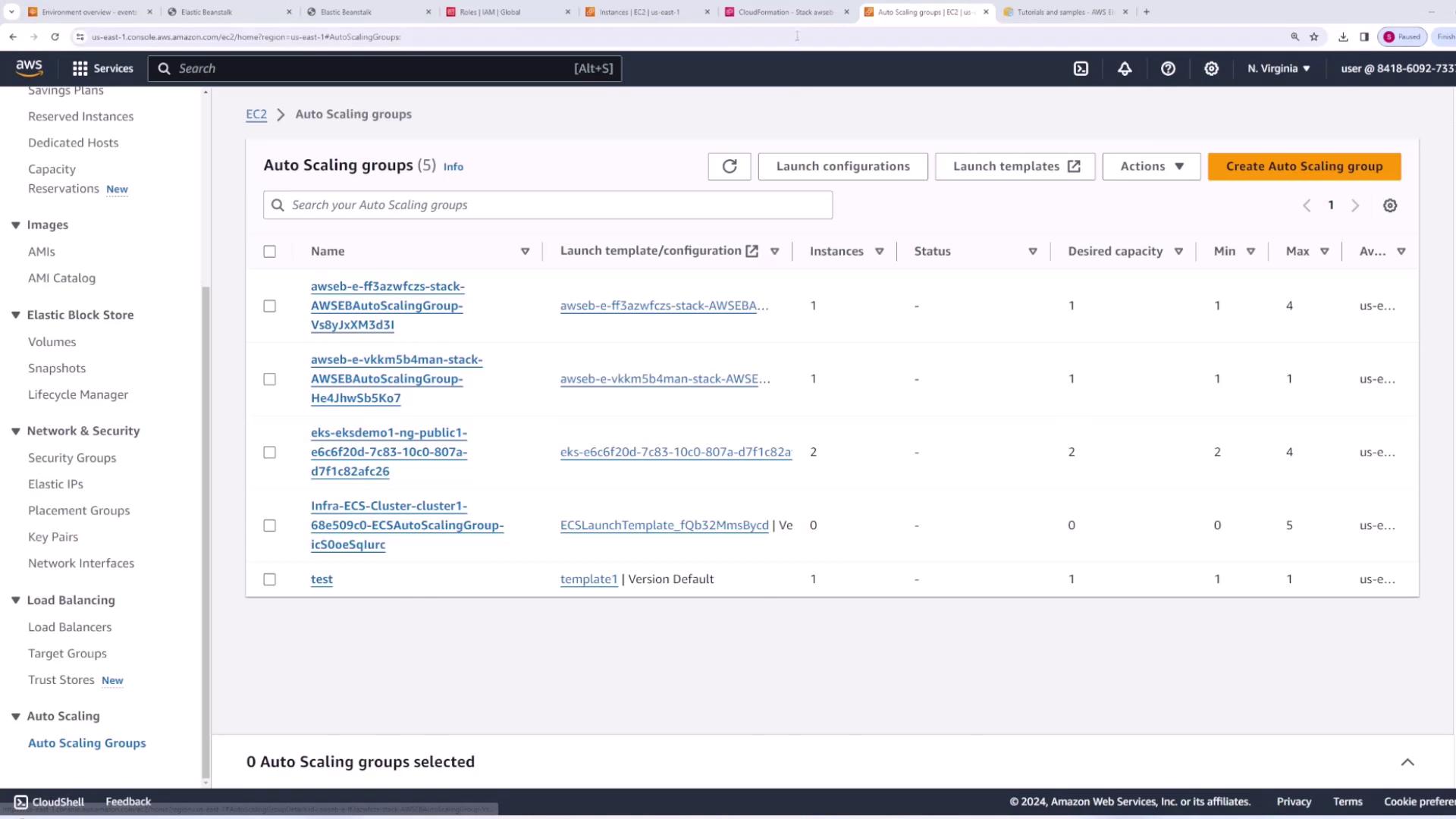Open the notifications bell icon
Image resolution: width=1456 pixels, height=819 pixels.
1125,68
